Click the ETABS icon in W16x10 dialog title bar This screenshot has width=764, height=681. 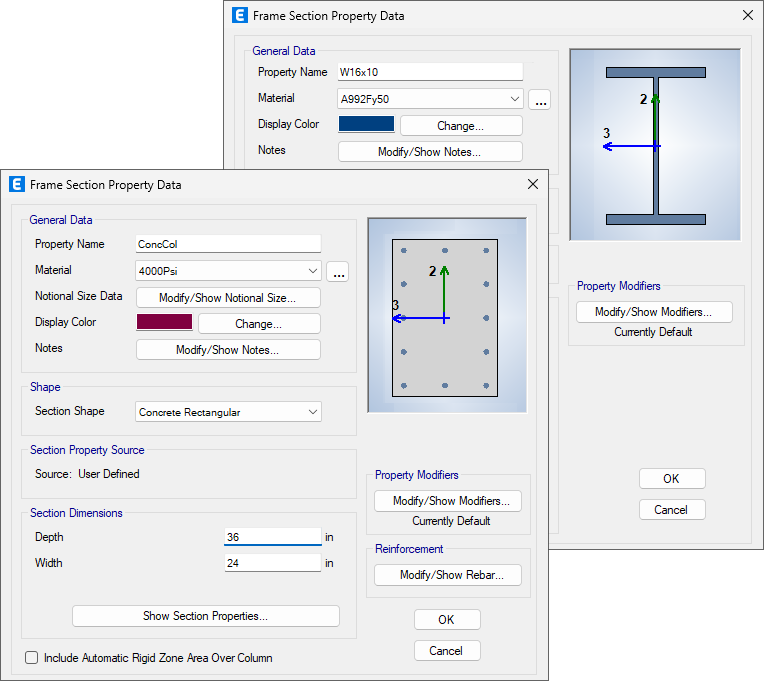point(240,16)
